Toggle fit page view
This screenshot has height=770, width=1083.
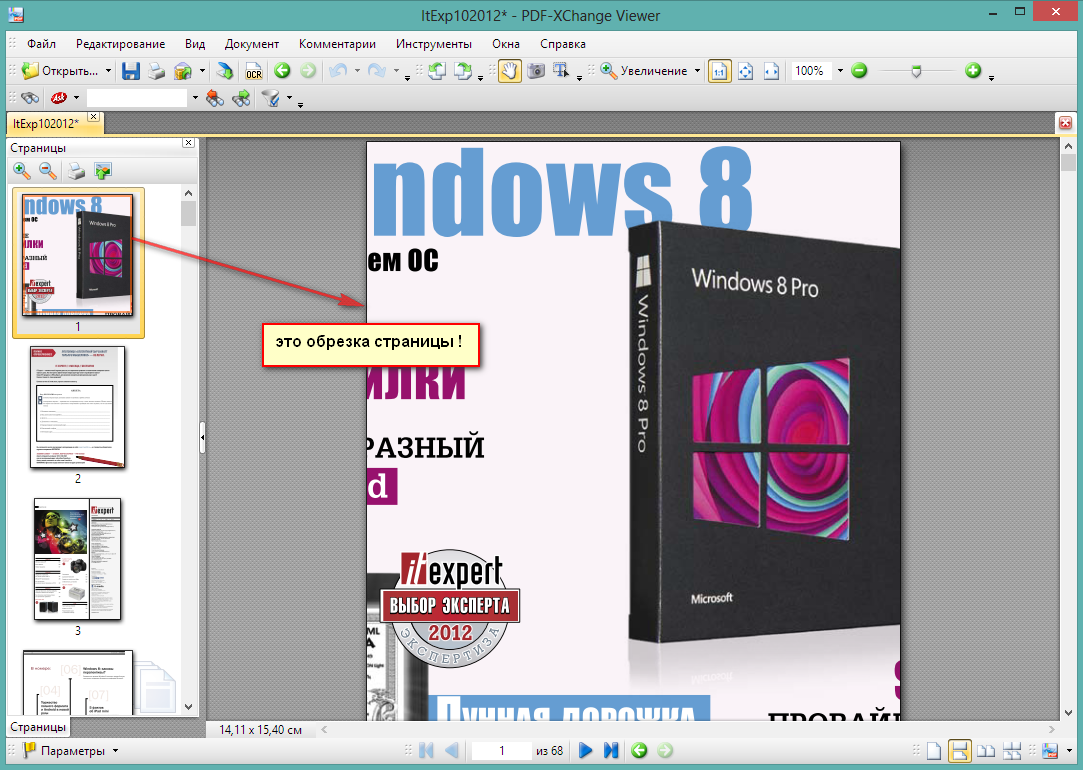[745, 70]
